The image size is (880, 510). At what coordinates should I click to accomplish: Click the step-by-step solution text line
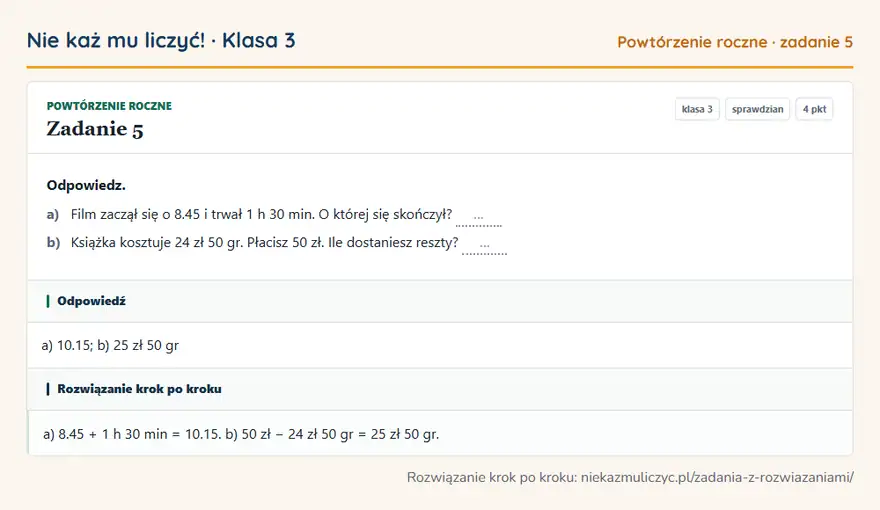tap(241, 434)
